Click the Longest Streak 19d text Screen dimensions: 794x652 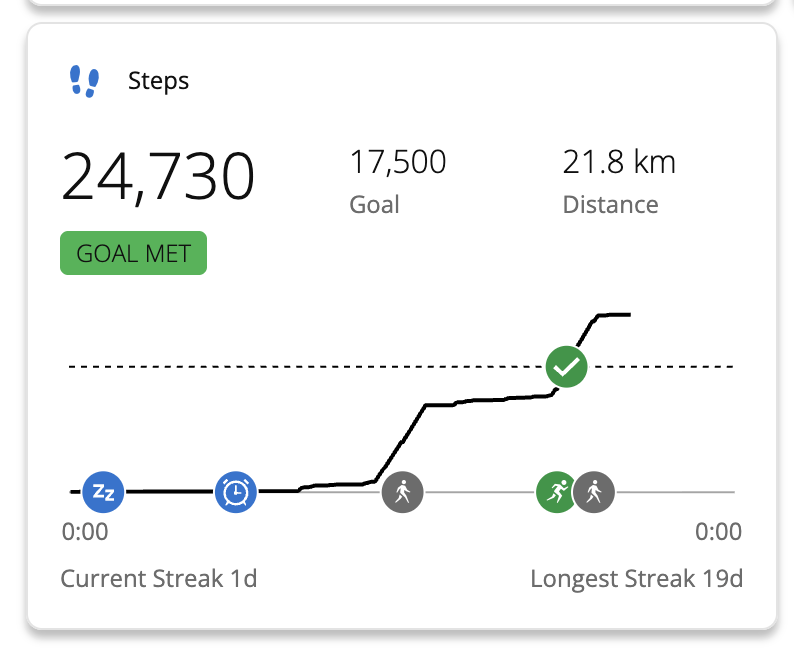tap(636, 578)
